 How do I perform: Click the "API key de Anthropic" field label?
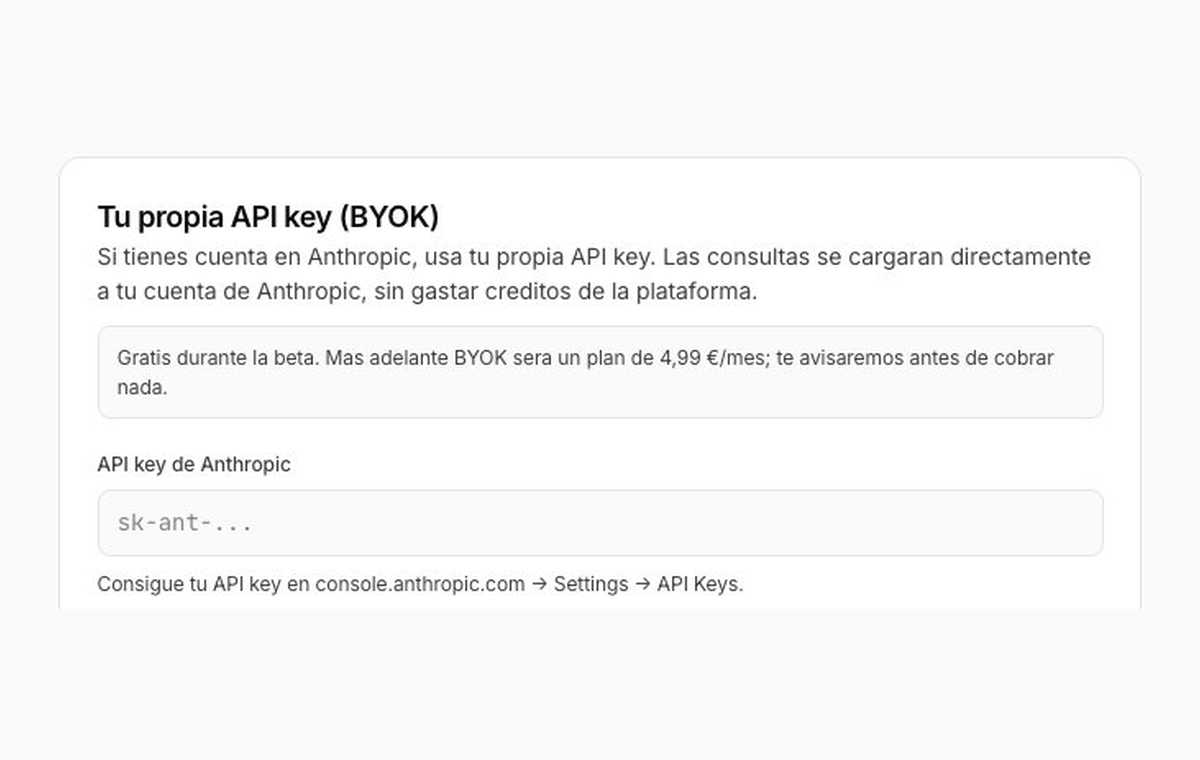(x=194, y=465)
